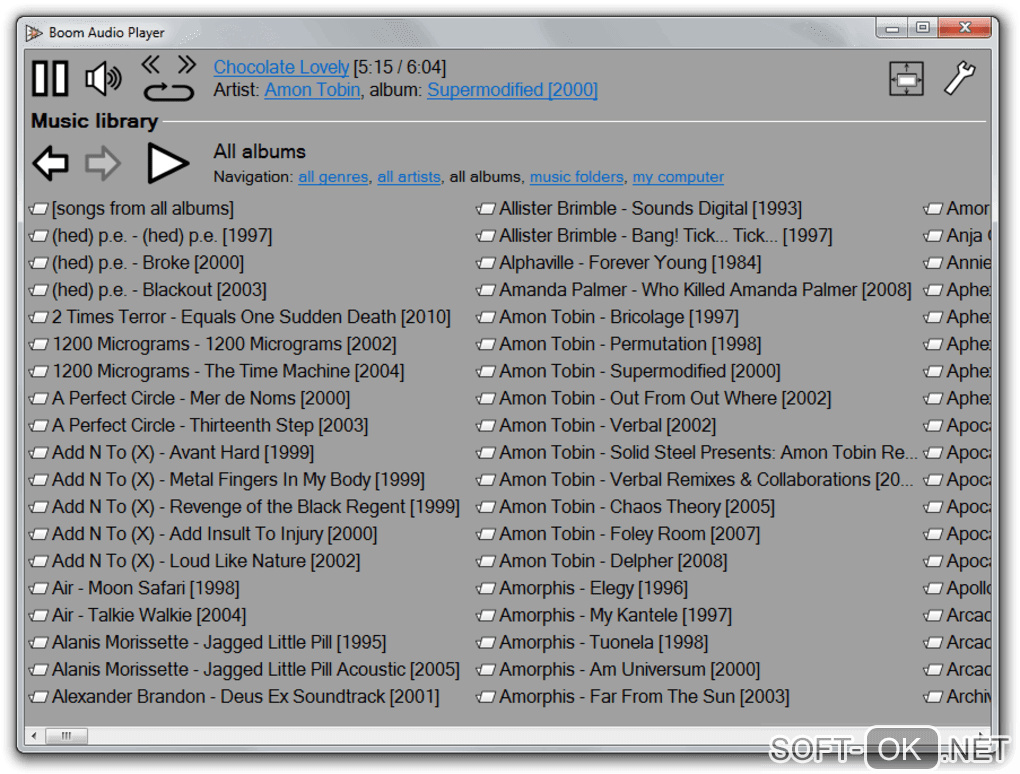Select Add N To (X) - Loud Like Nature
This screenshot has width=1020, height=774.
click(x=195, y=561)
